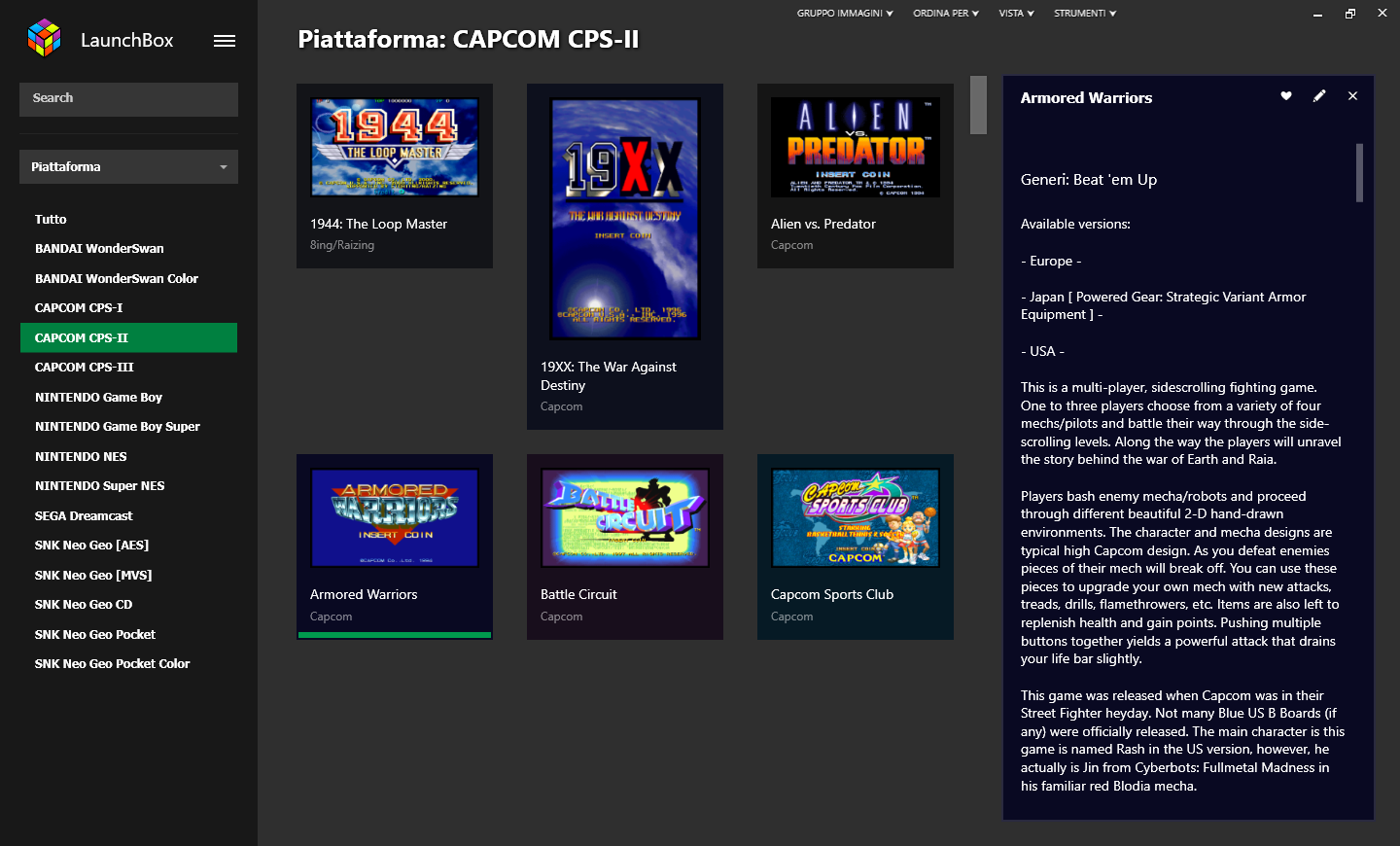Select CAPCOM CPS-I platform

coord(128,308)
